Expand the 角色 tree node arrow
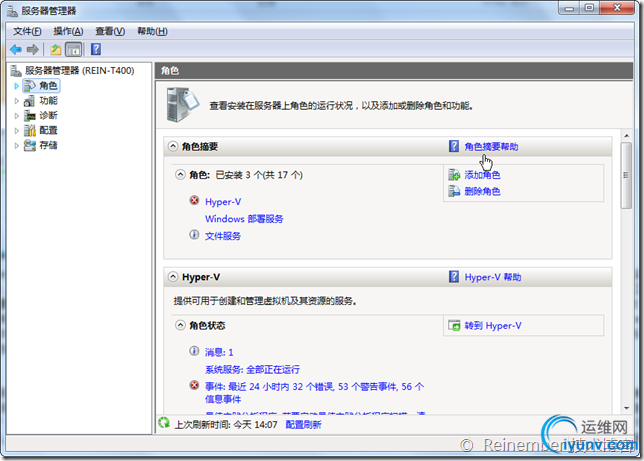 tap(16, 86)
